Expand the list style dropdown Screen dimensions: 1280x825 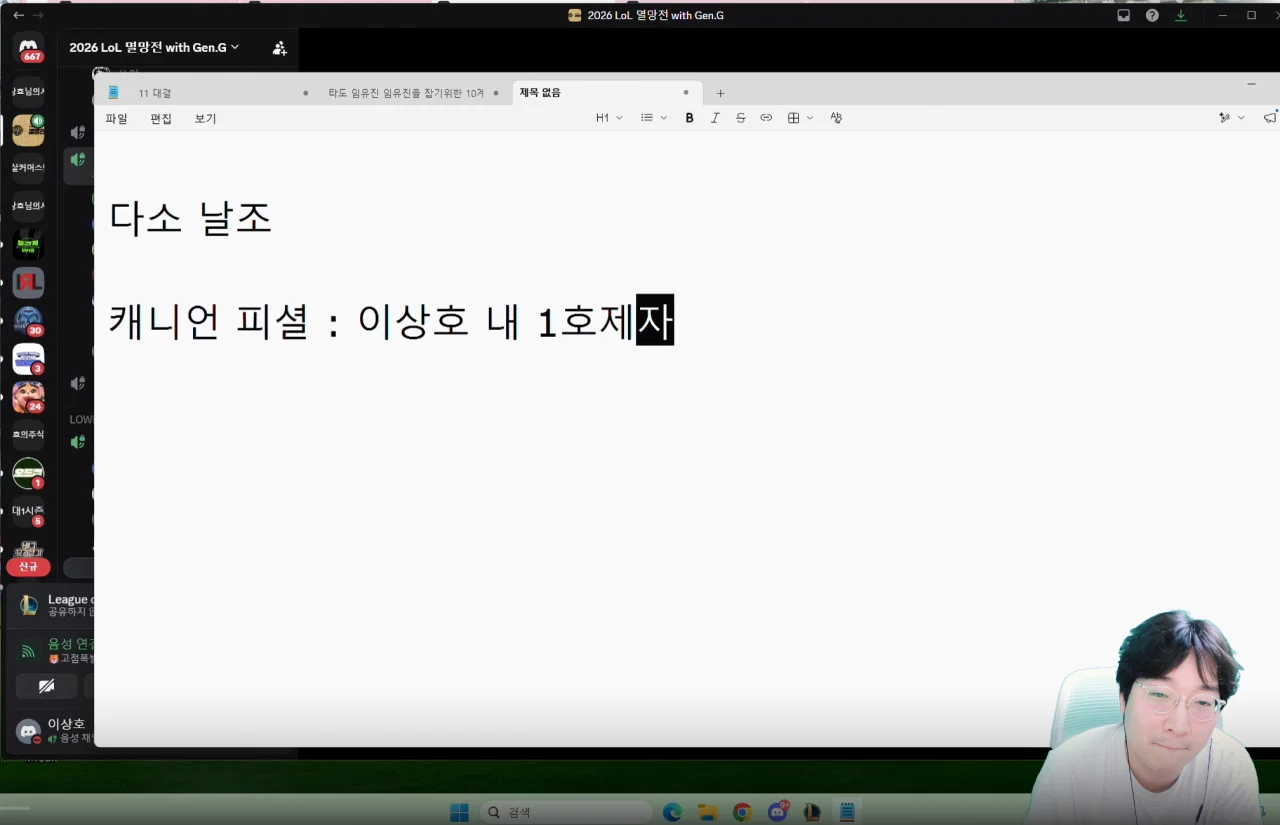[x=654, y=118]
